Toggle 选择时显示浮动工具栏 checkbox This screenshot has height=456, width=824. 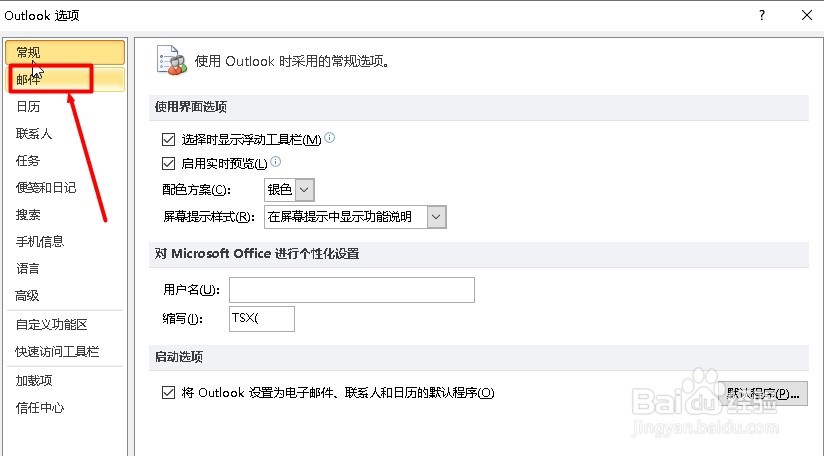(x=168, y=139)
